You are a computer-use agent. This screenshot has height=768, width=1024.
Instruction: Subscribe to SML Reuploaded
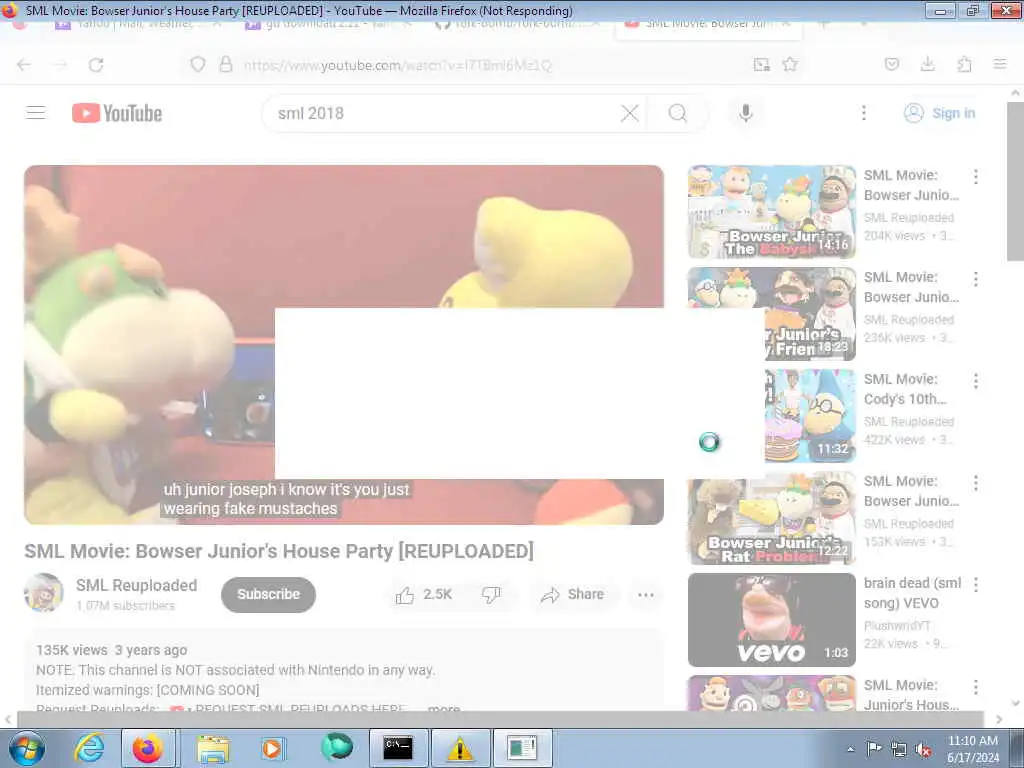point(268,594)
